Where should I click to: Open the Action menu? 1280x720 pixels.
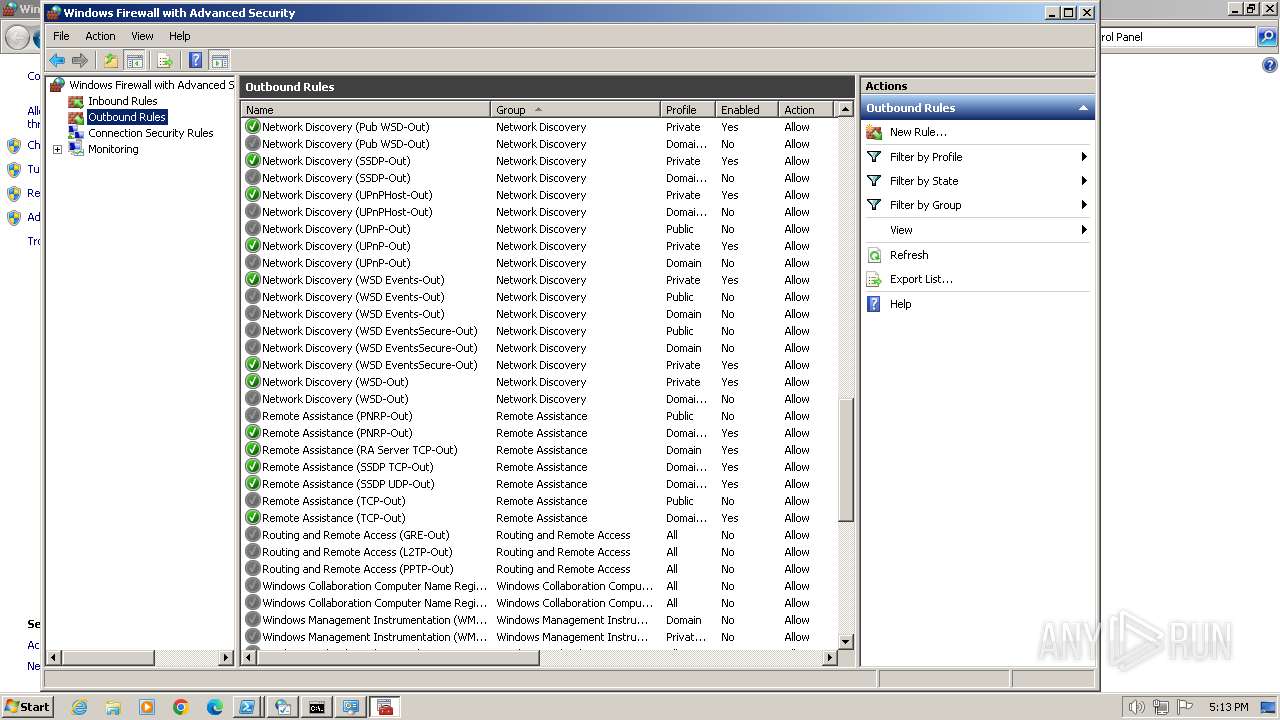(100, 36)
